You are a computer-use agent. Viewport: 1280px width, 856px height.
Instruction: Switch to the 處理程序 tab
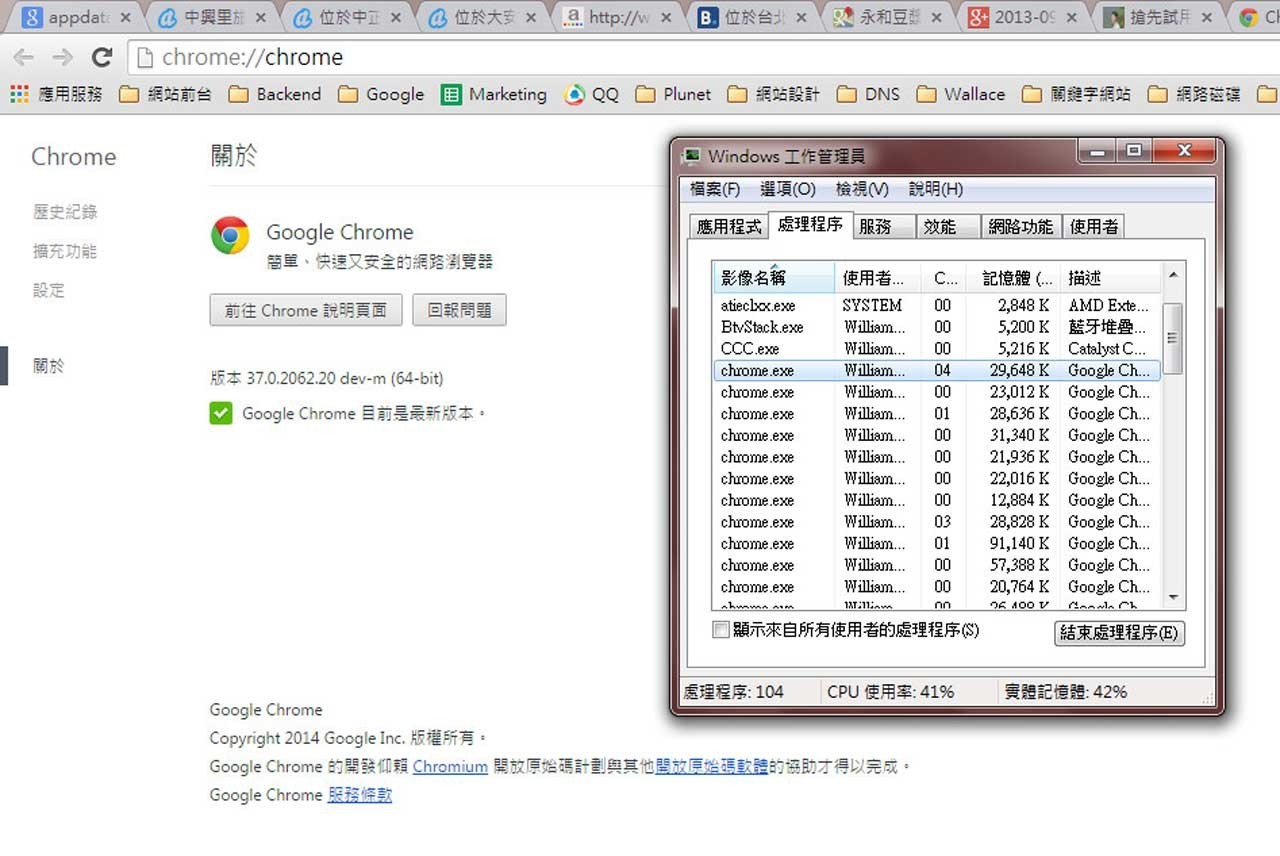[810, 225]
